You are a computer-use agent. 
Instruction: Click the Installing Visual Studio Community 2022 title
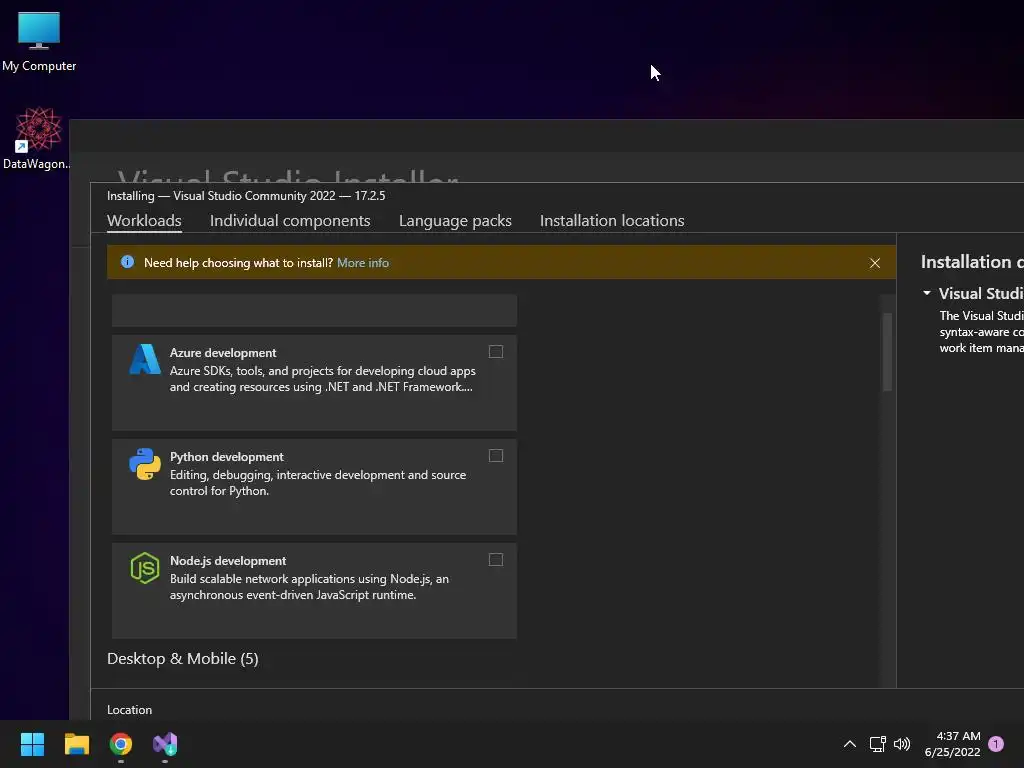pos(246,196)
